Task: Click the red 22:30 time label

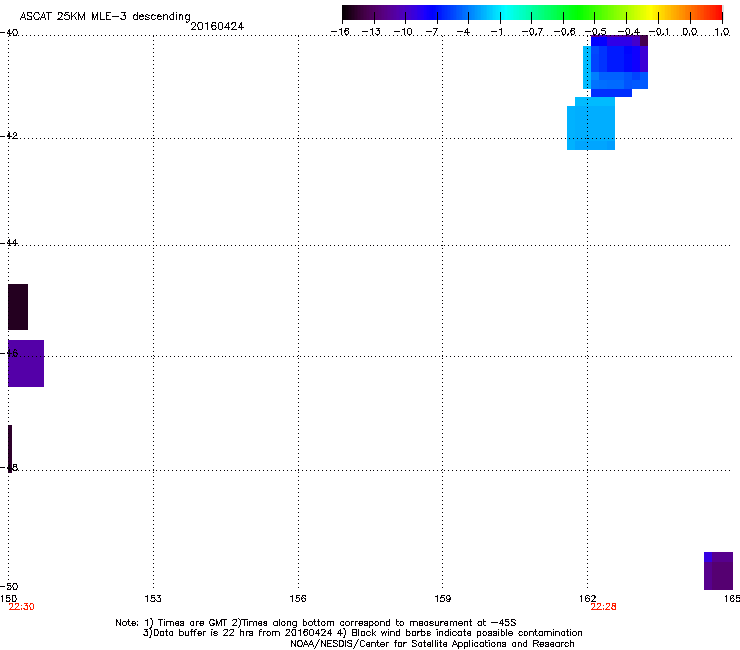Action: pos(21,607)
